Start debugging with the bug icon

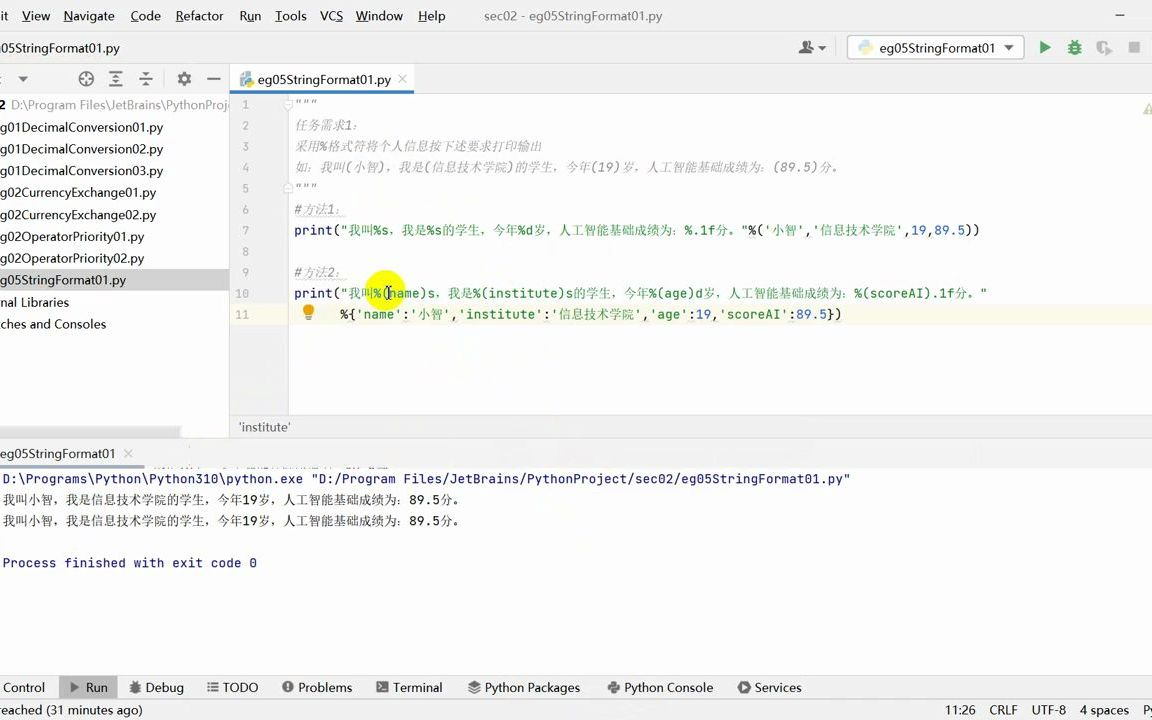(x=1074, y=47)
